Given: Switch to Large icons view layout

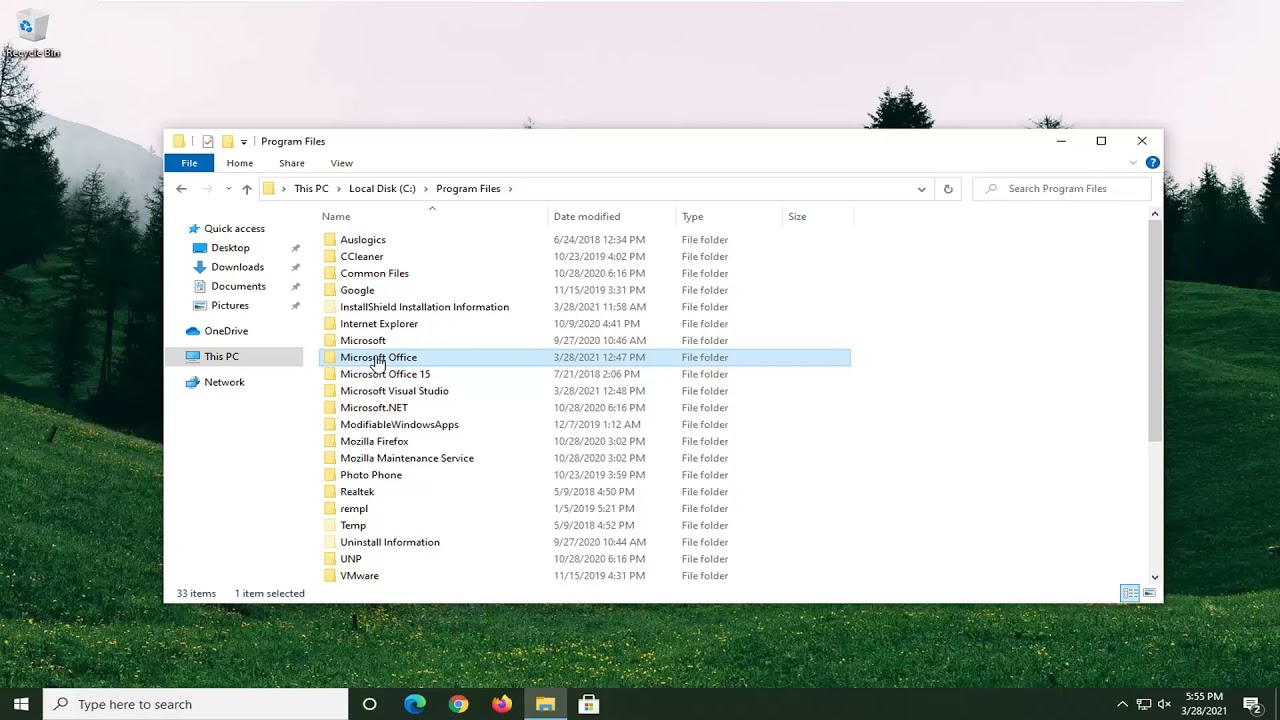Looking at the screenshot, I should point(1149,594).
